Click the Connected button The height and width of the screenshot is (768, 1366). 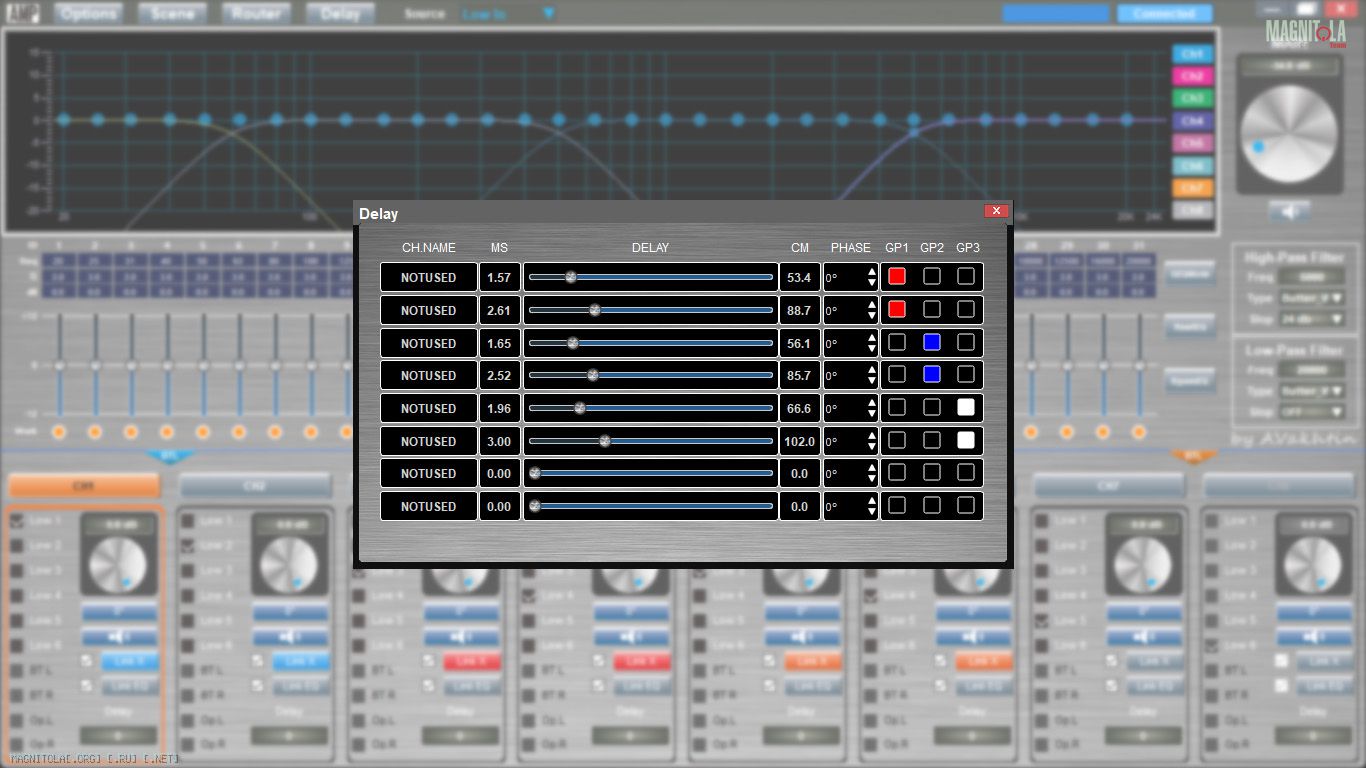click(x=1165, y=13)
